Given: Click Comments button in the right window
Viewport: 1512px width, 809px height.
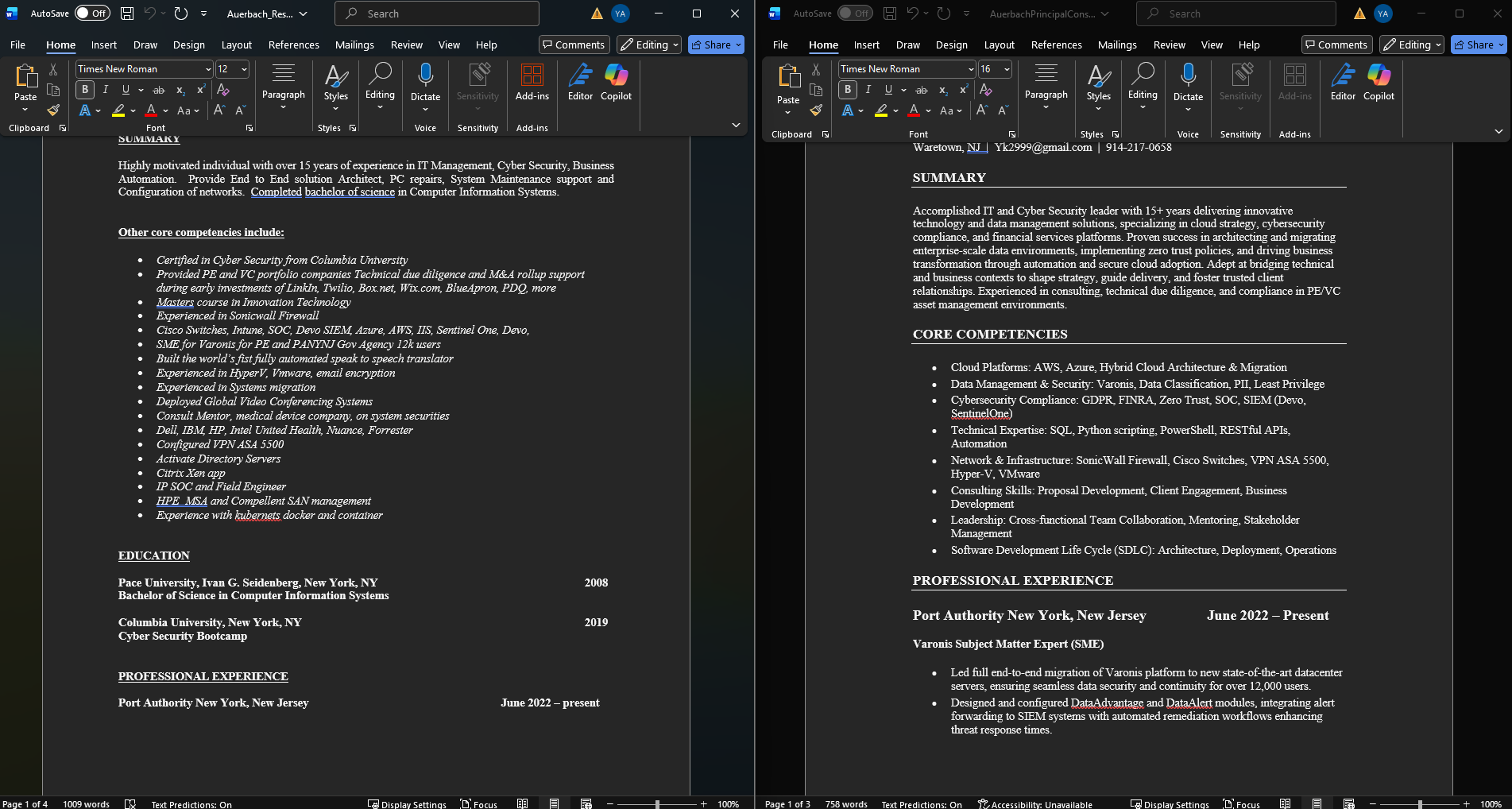Looking at the screenshot, I should (x=1336, y=45).
